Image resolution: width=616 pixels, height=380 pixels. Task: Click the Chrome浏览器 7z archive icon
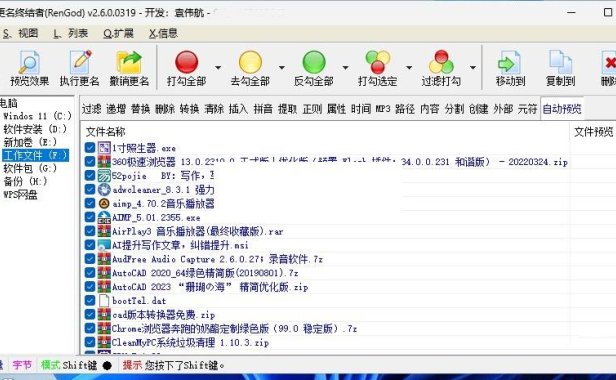coord(104,329)
